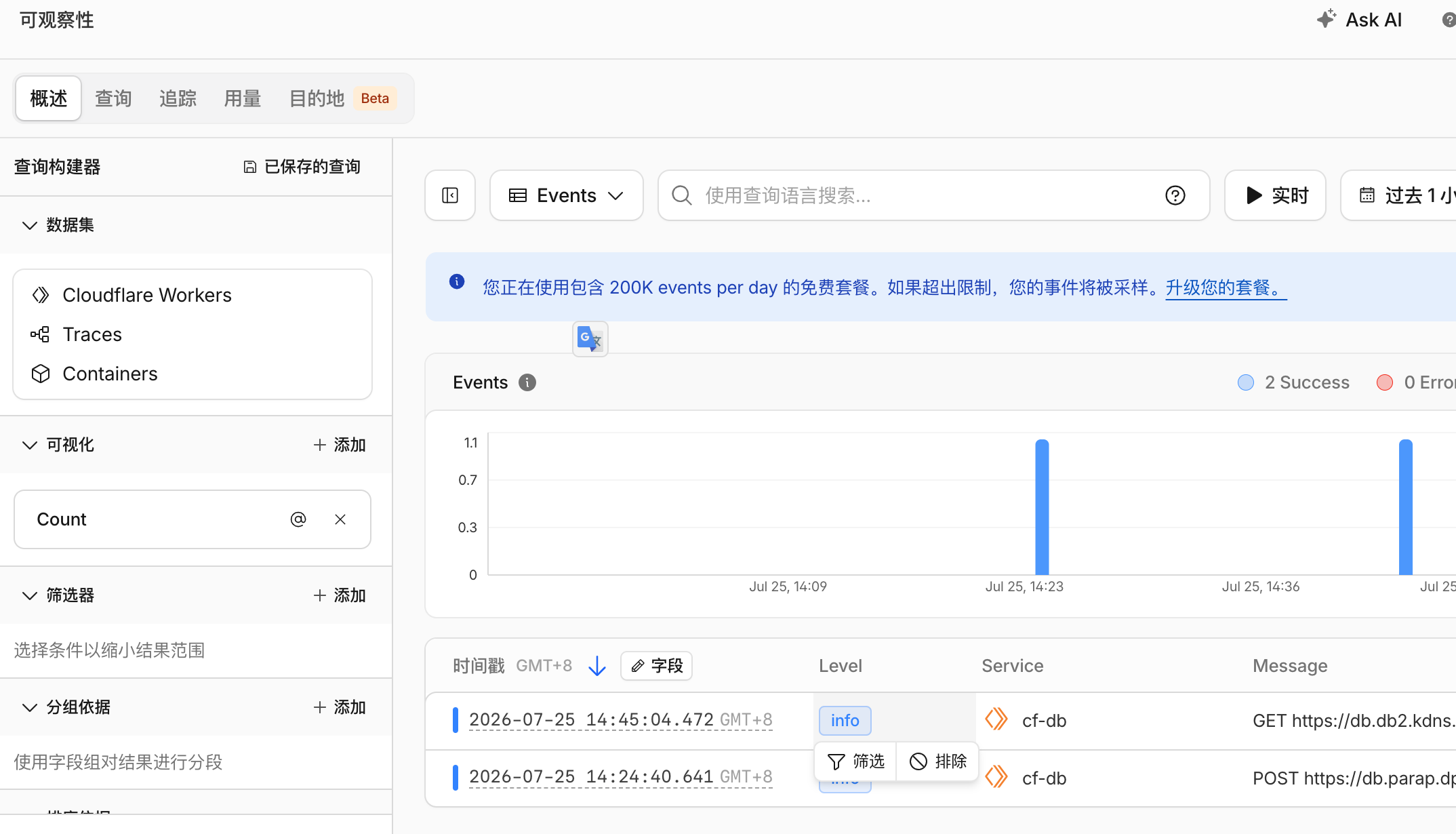Collapse the 数据集 section
This screenshot has width=1456, height=834.
tap(29, 225)
